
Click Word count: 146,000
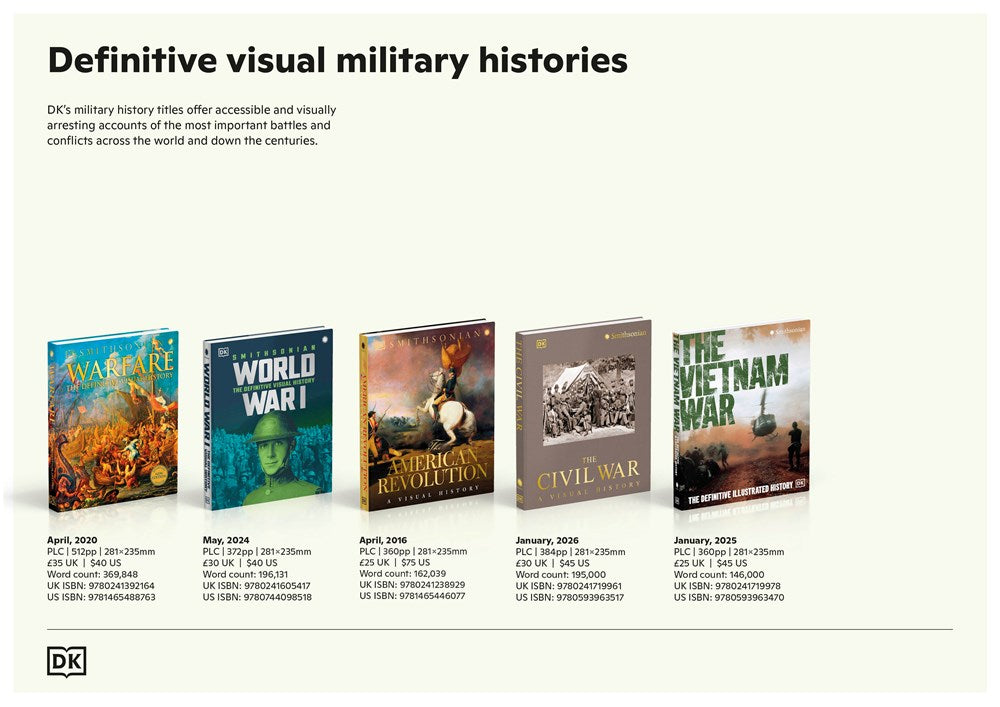719,574
